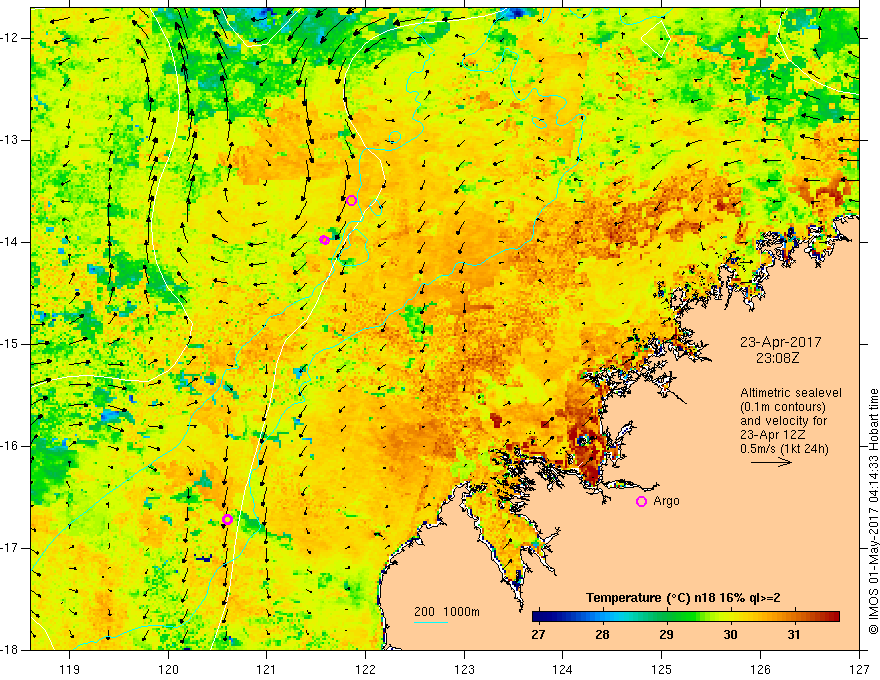Click the latitude axis label "-14"
Viewport: 880px width, 680px height.
click(x=11, y=242)
